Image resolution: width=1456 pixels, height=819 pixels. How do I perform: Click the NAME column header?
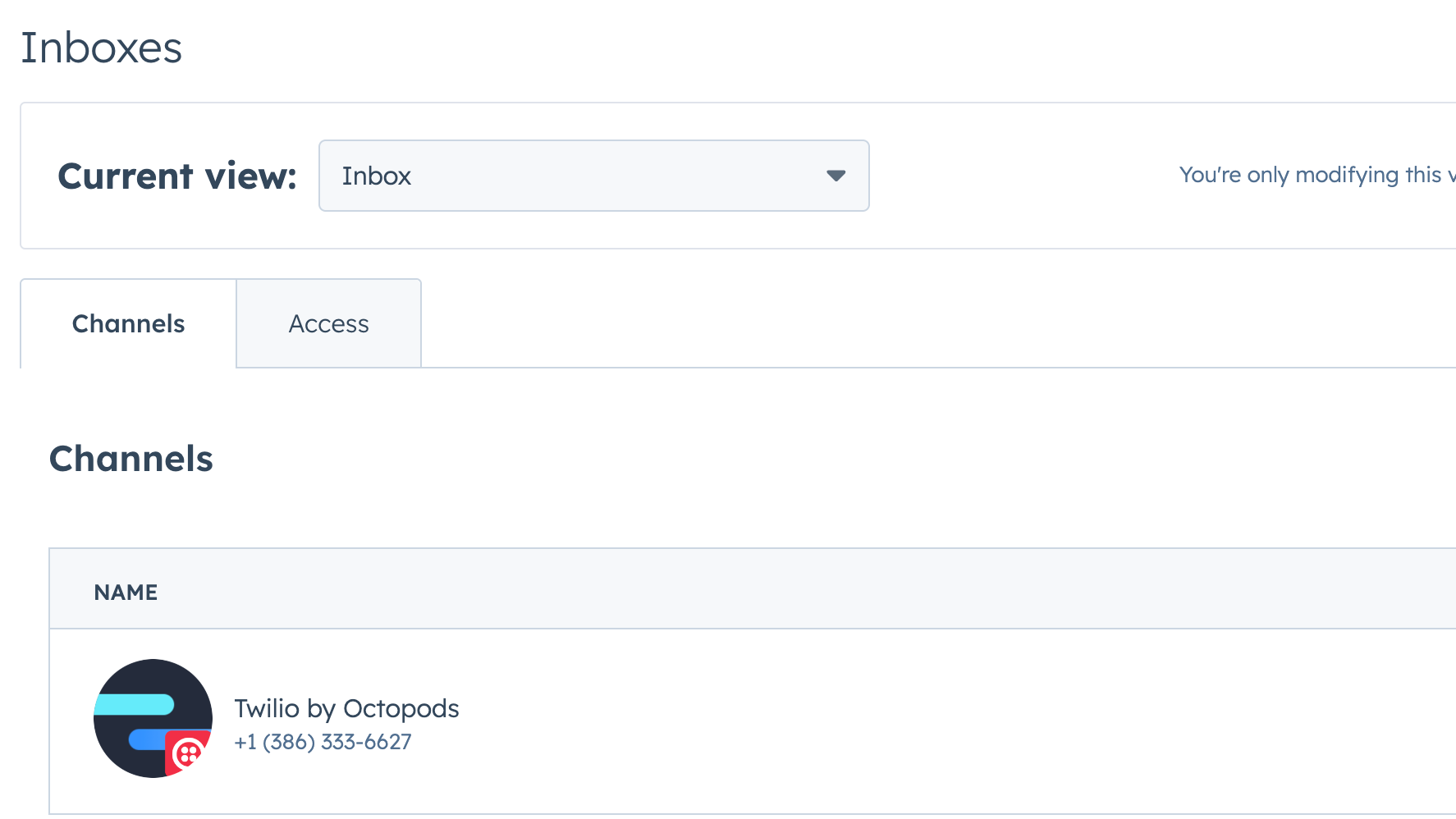125,591
